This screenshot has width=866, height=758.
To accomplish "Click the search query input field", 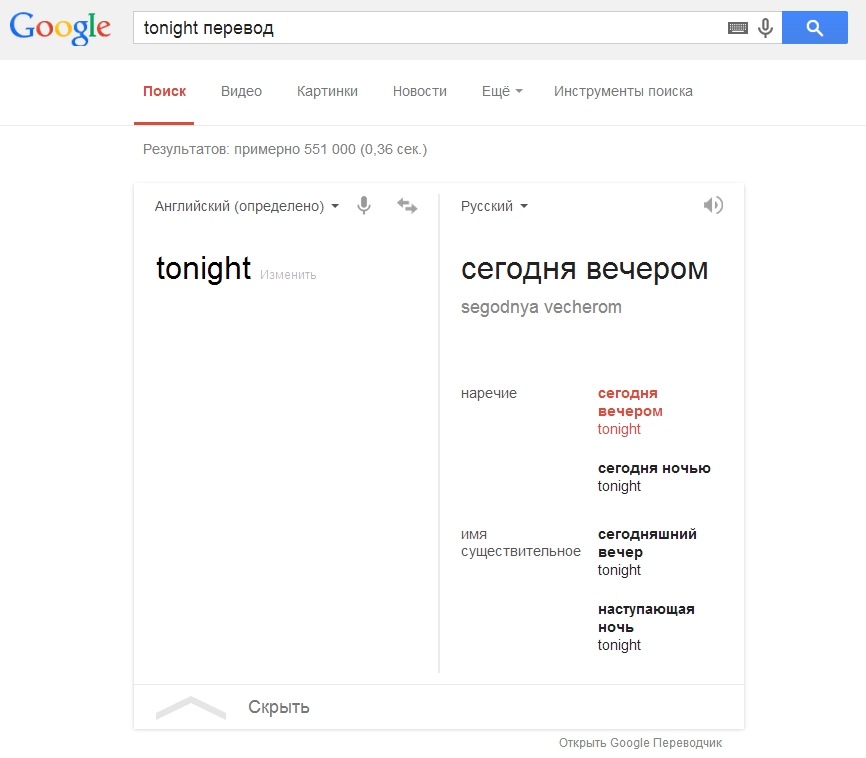I will (x=430, y=28).
